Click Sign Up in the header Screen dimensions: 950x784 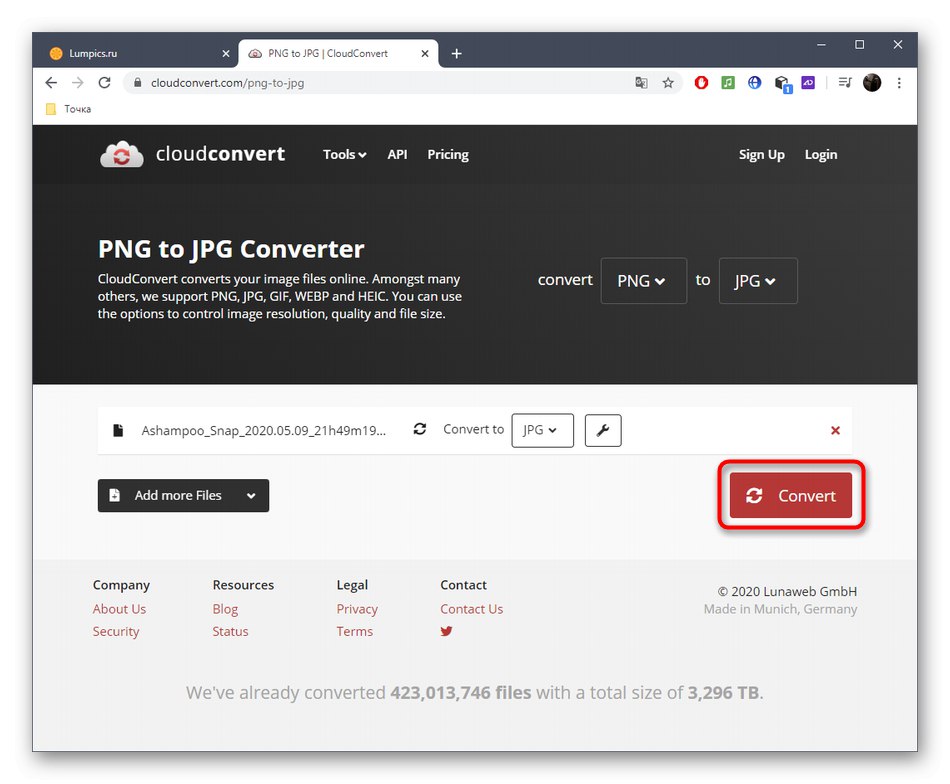[762, 154]
